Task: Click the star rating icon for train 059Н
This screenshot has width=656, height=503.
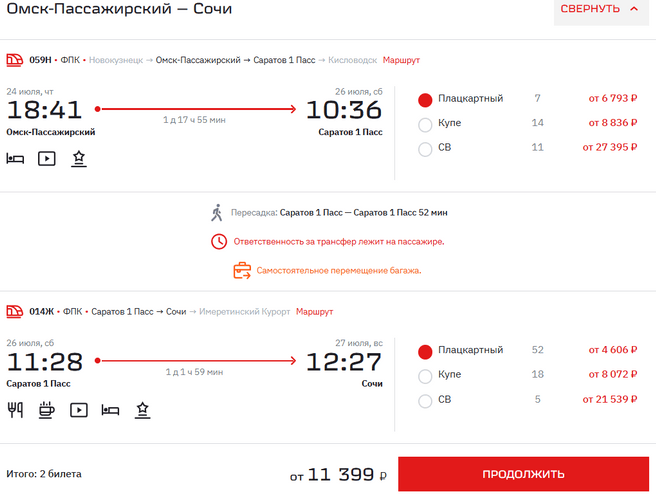Action: tap(78, 158)
